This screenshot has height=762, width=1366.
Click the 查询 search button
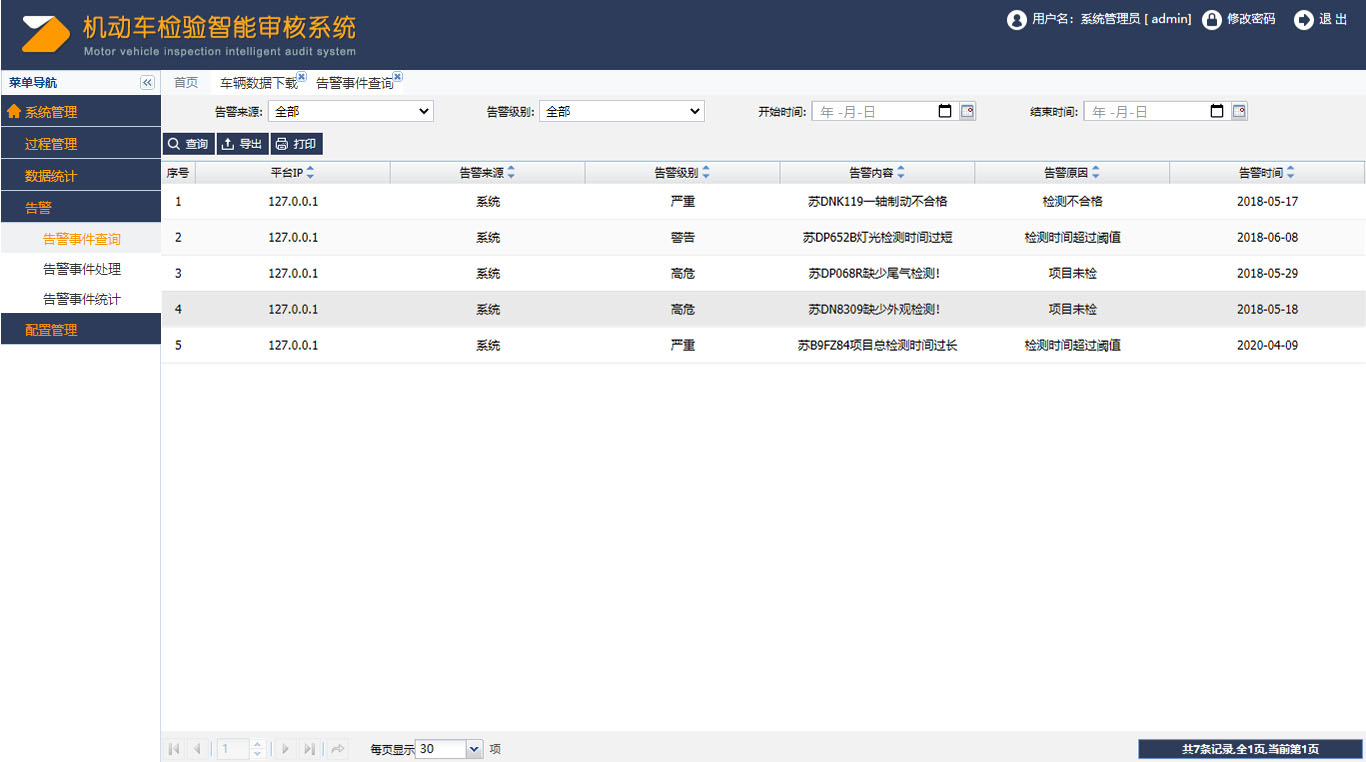[188, 144]
